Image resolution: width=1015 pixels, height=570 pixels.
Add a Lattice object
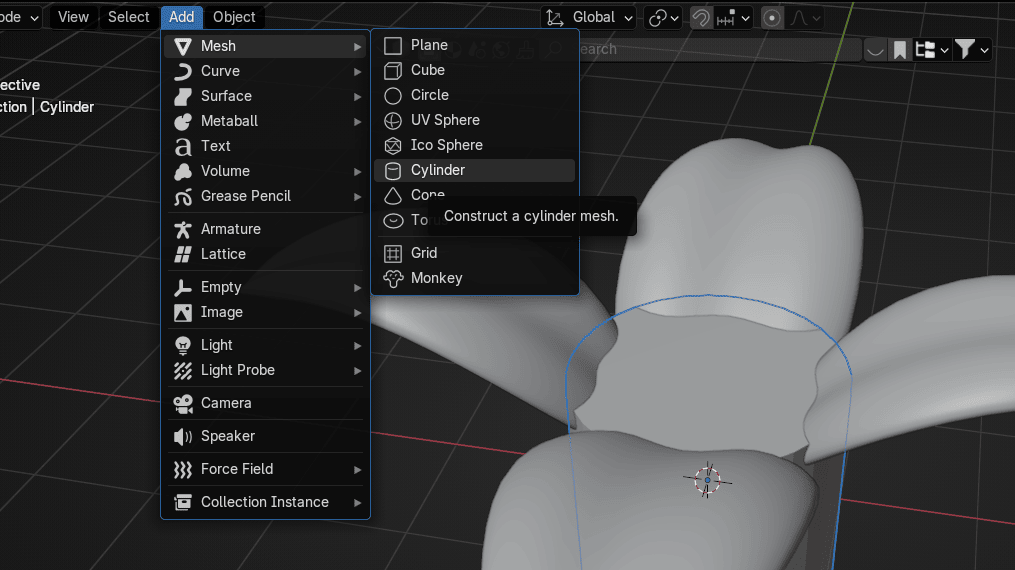[223, 254]
